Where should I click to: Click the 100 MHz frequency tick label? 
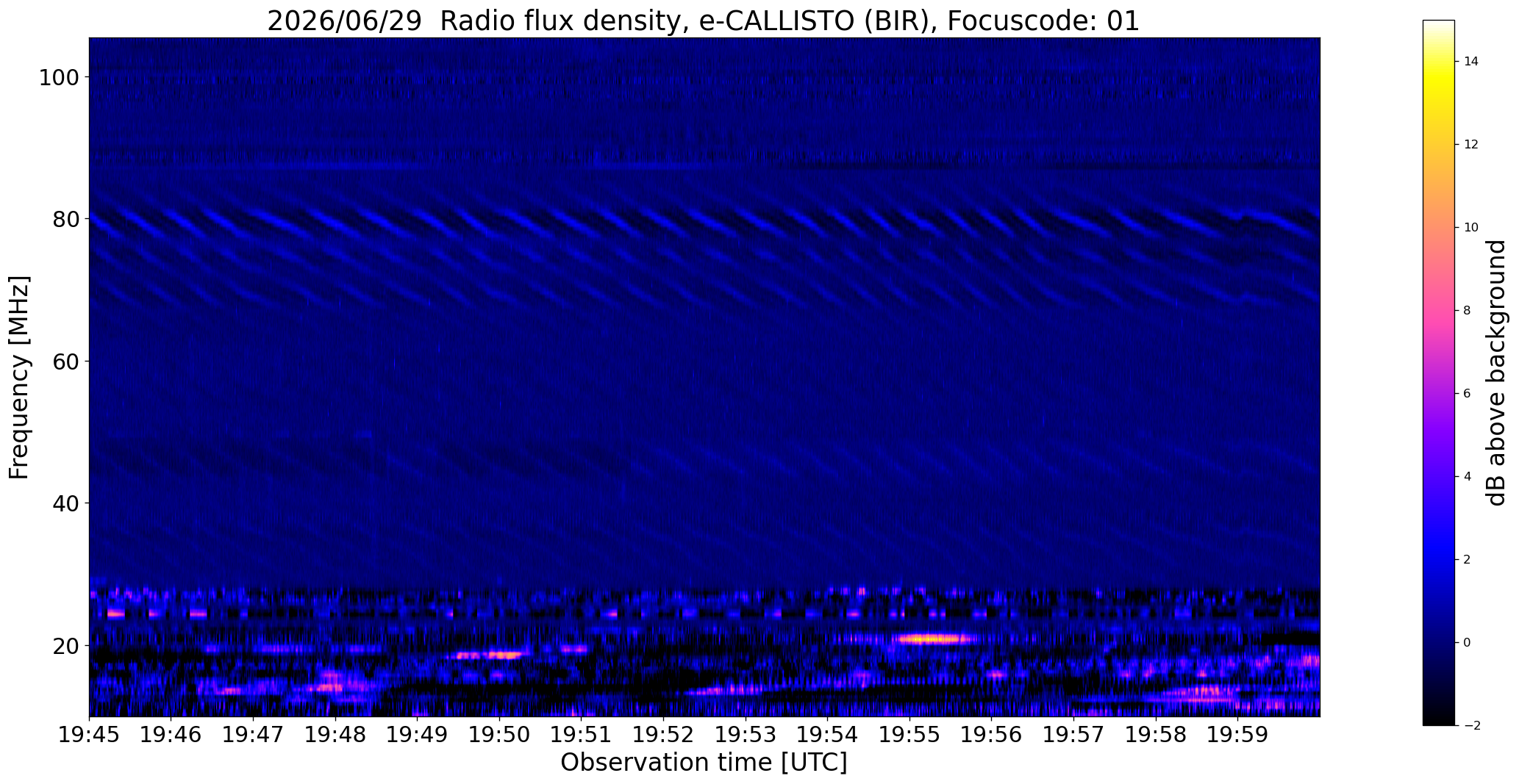(x=58, y=77)
